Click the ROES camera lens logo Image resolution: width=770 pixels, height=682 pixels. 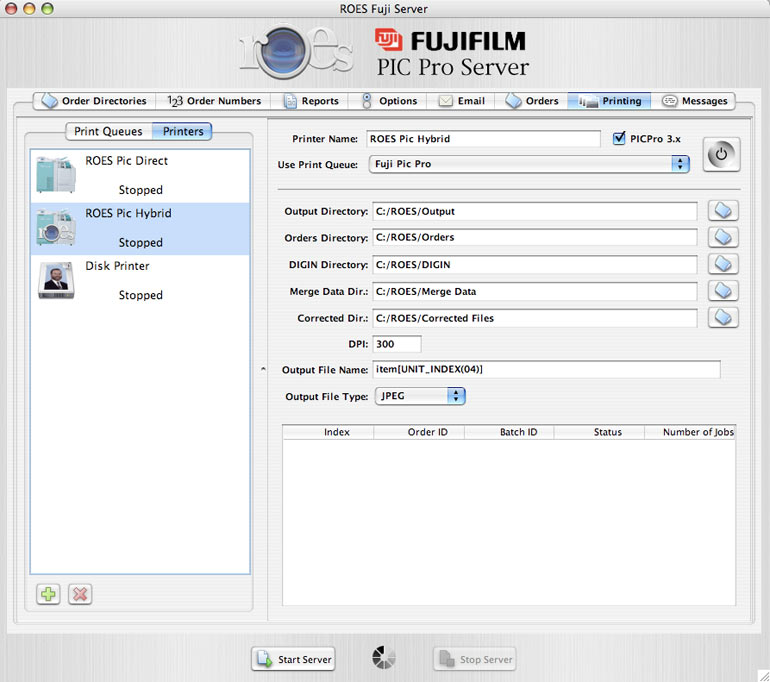(283, 51)
